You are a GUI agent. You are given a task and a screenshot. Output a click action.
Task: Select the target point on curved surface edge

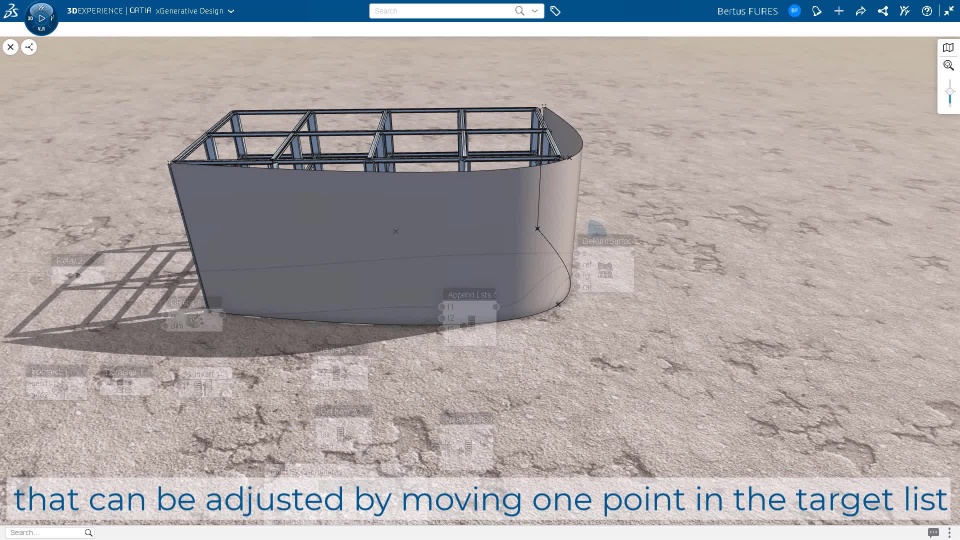(x=538, y=229)
